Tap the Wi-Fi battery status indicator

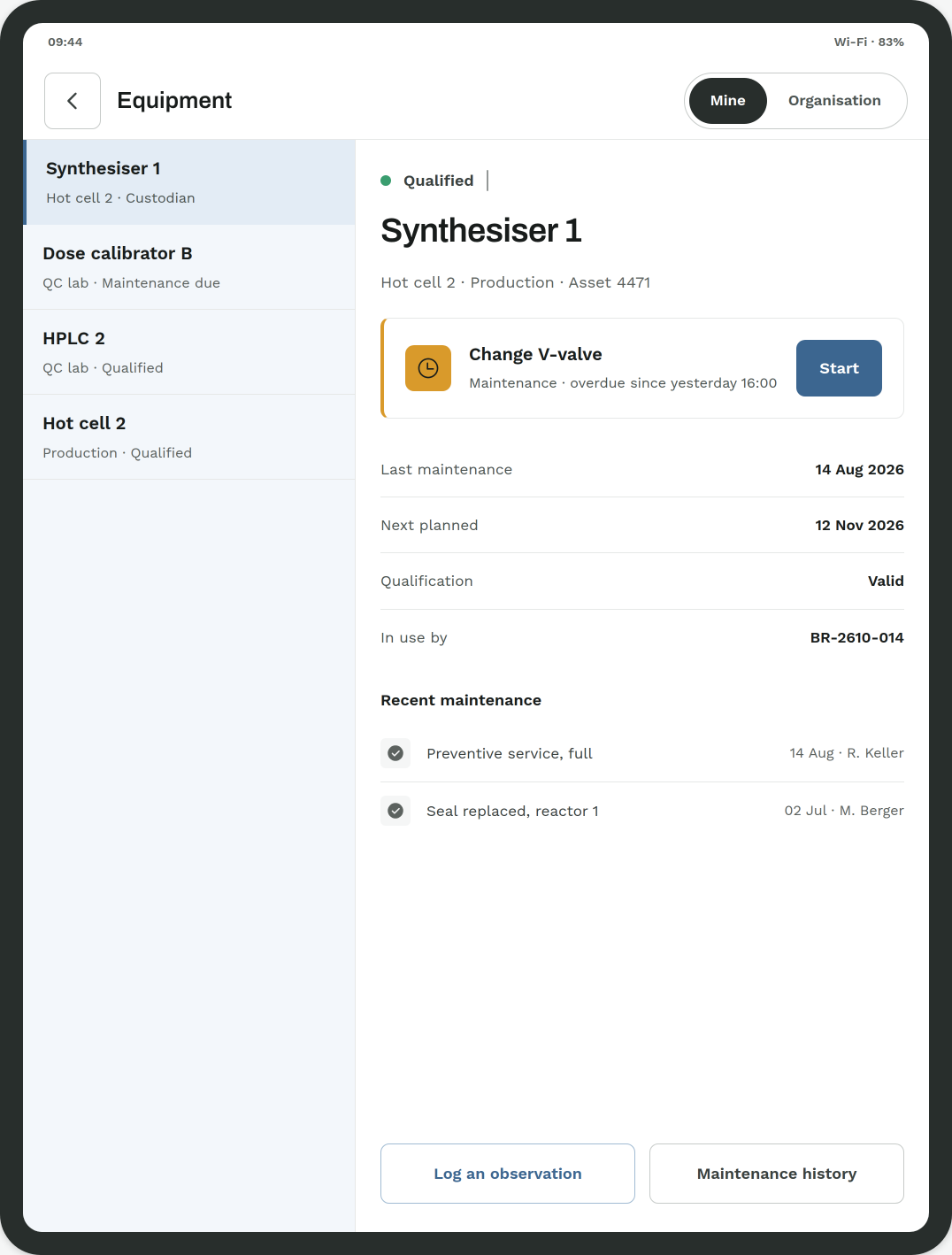[x=869, y=42]
